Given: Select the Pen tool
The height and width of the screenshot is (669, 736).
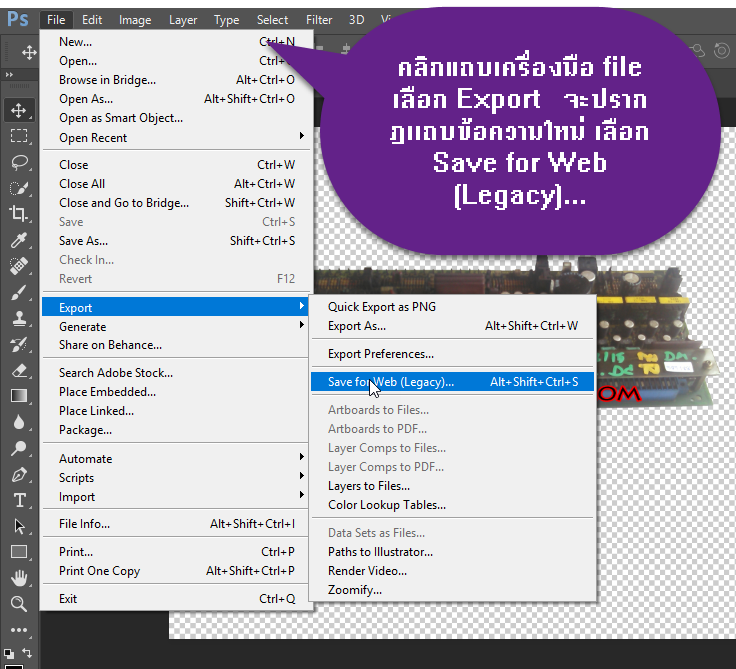Looking at the screenshot, I should (x=19, y=475).
